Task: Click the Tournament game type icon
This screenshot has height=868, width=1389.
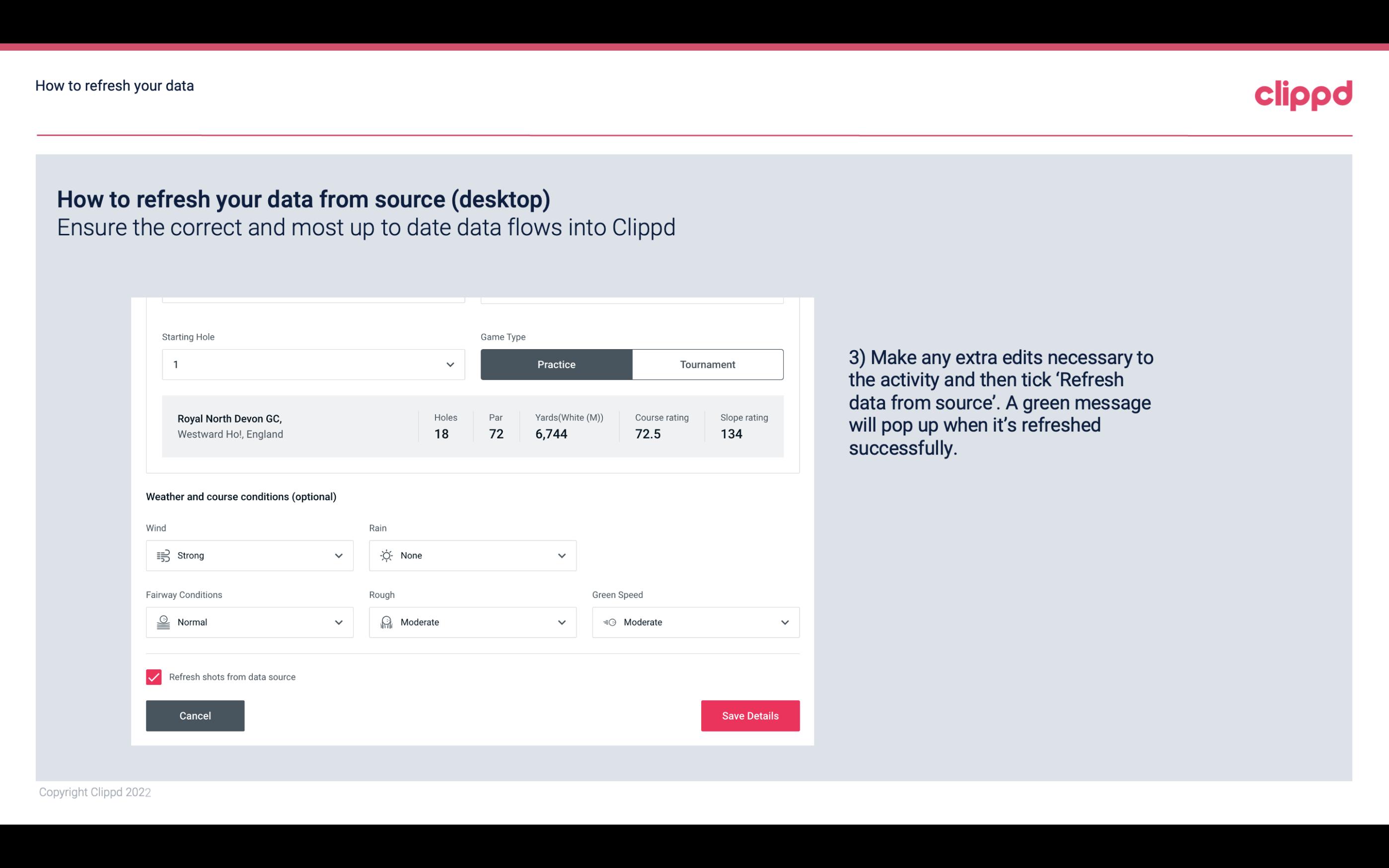Action: [707, 364]
